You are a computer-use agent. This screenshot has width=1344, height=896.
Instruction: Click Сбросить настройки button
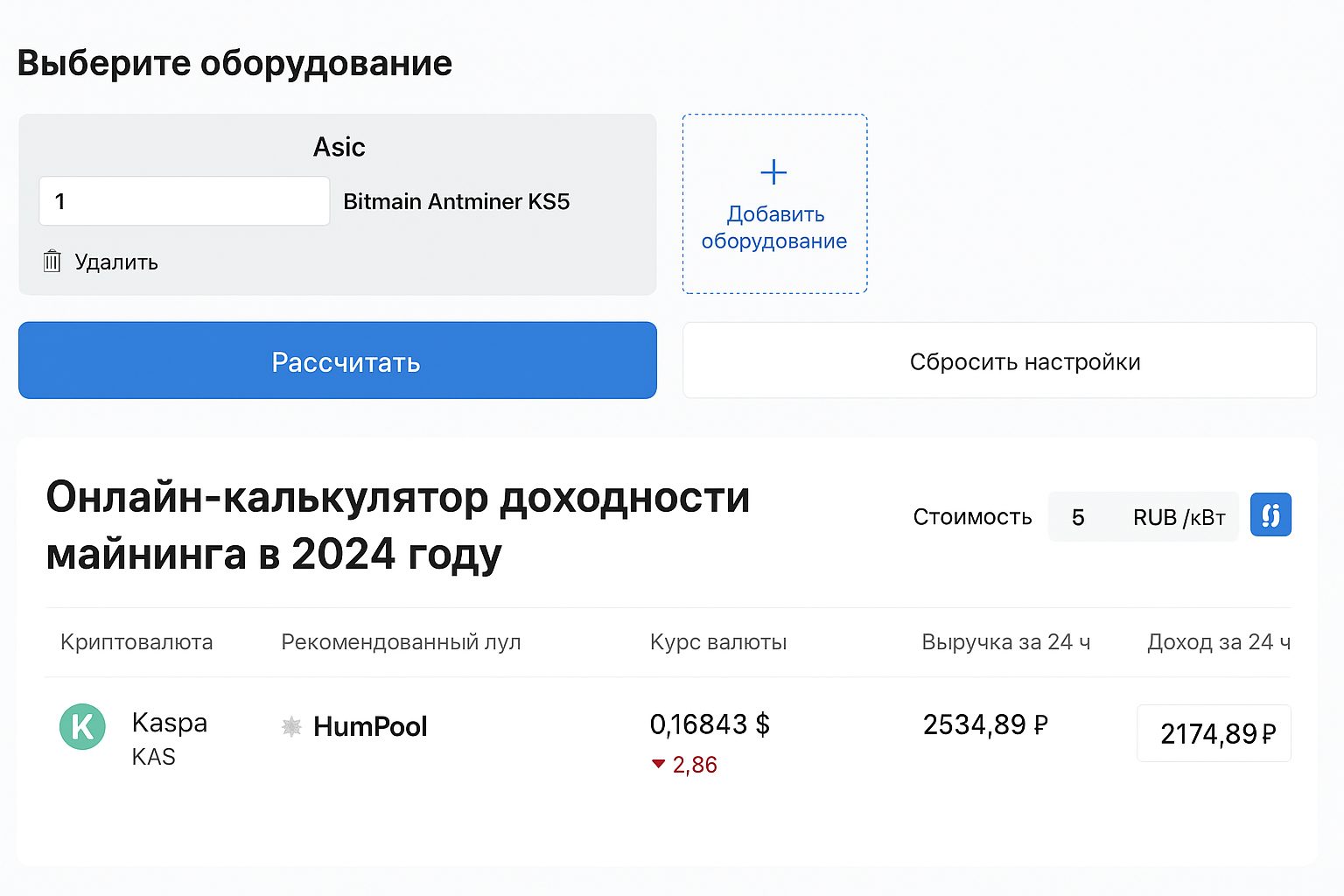point(999,360)
